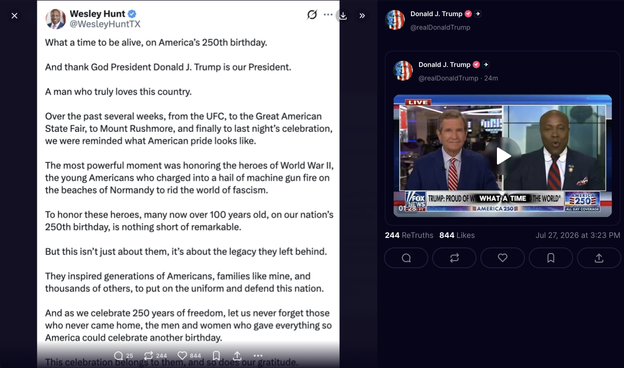The width and height of the screenshot is (624, 368).
Task: Click the paragraph 'A man who truly loves this country.'
Action: click(118, 92)
